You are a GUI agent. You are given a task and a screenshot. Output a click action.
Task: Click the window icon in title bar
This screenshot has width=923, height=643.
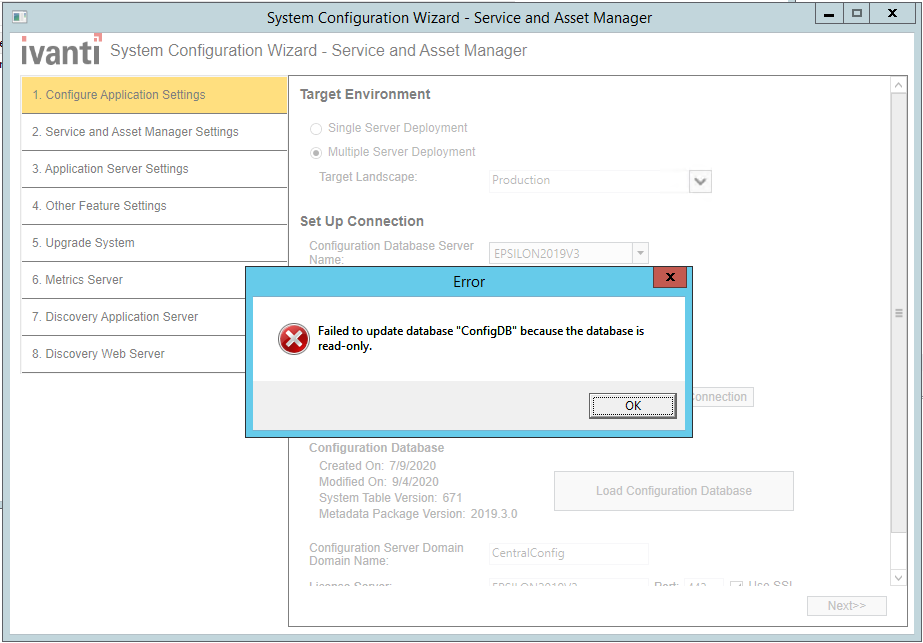[x=19, y=17]
